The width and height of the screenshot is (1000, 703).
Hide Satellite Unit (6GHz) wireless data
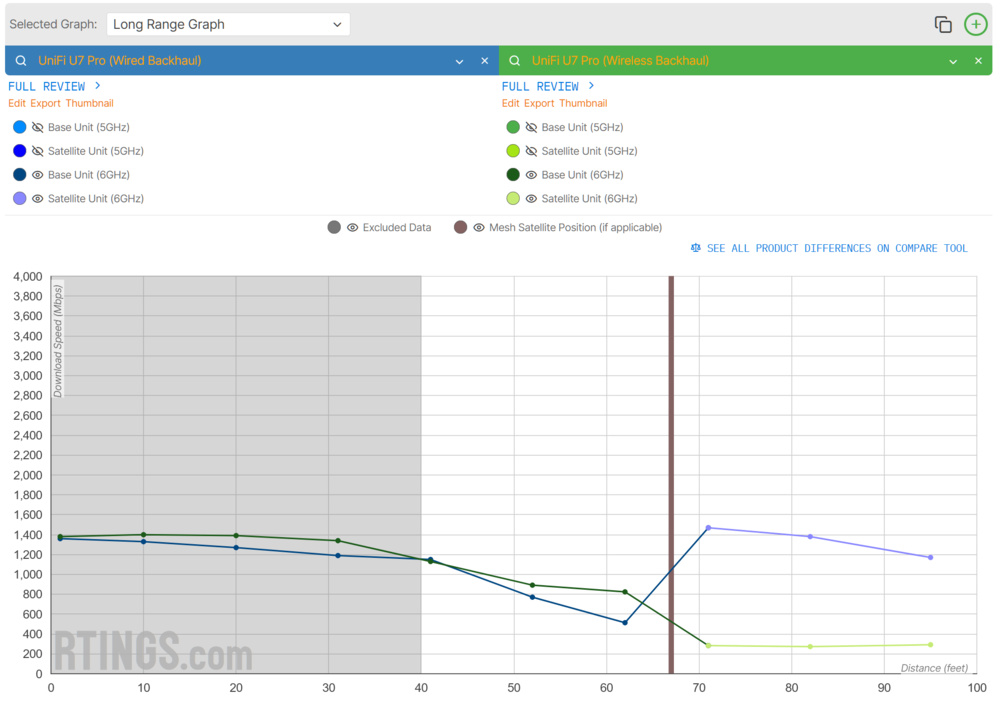(x=530, y=198)
